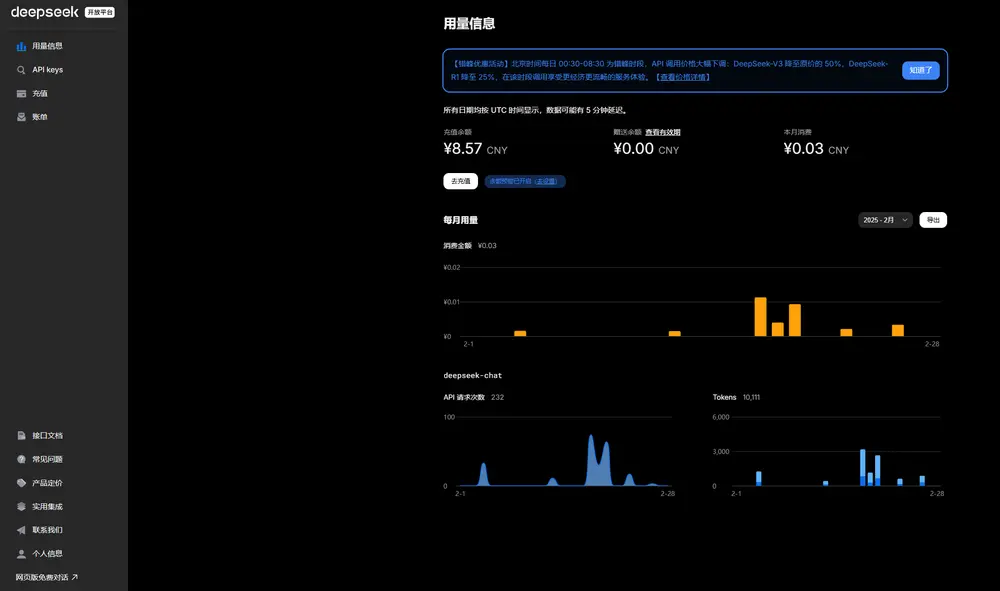1000x591 pixels.
Task: Switch to the API keys section
Action: coord(45,69)
